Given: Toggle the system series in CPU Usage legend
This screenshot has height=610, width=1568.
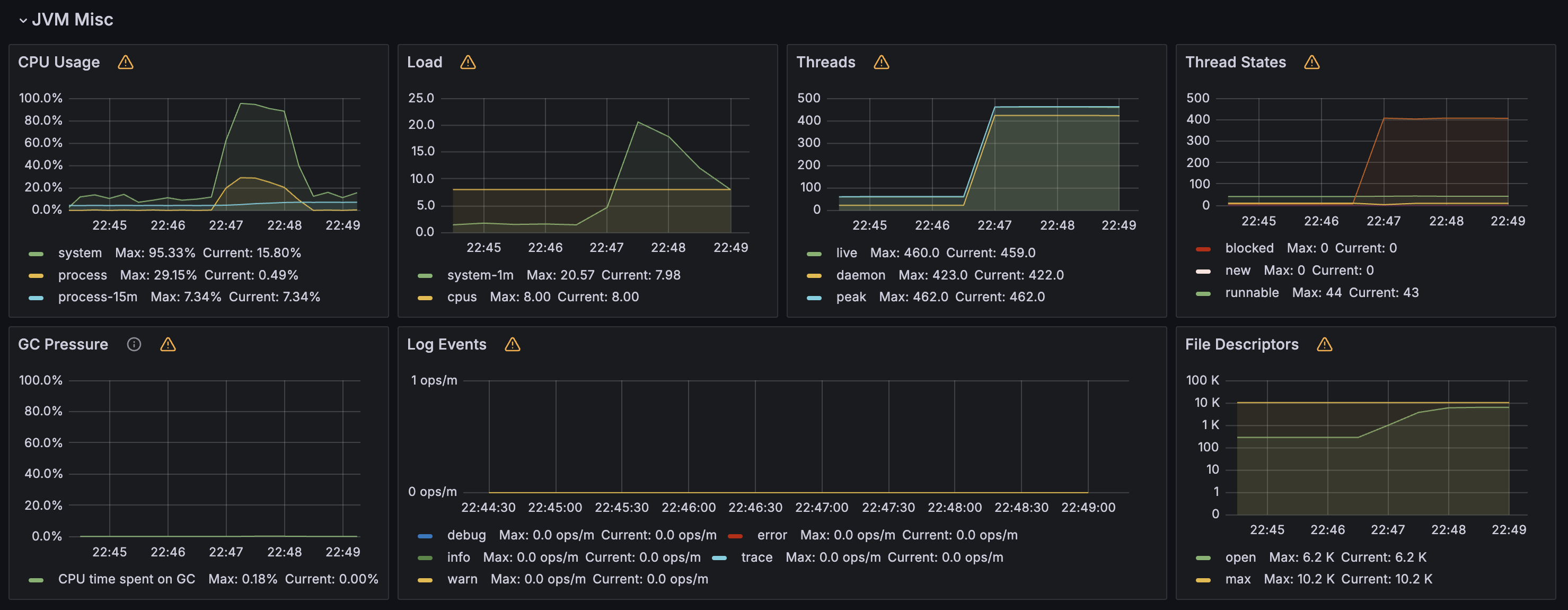Looking at the screenshot, I should pyautogui.click(x=80, y=253).
